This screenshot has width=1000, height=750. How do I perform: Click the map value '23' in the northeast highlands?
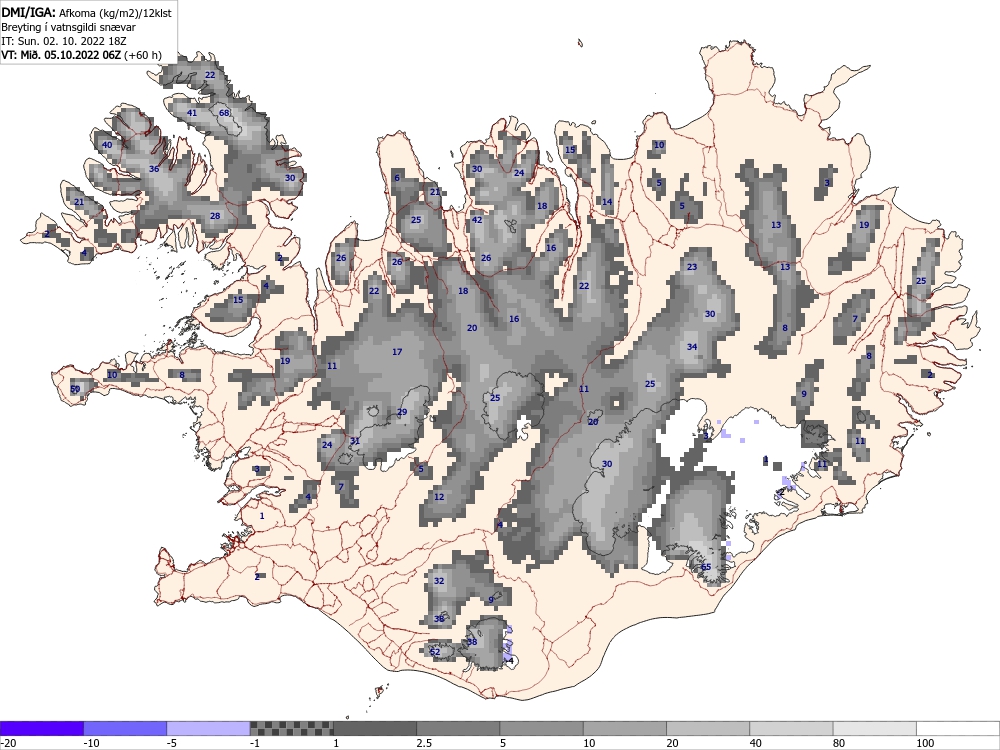tap(692, 267)
